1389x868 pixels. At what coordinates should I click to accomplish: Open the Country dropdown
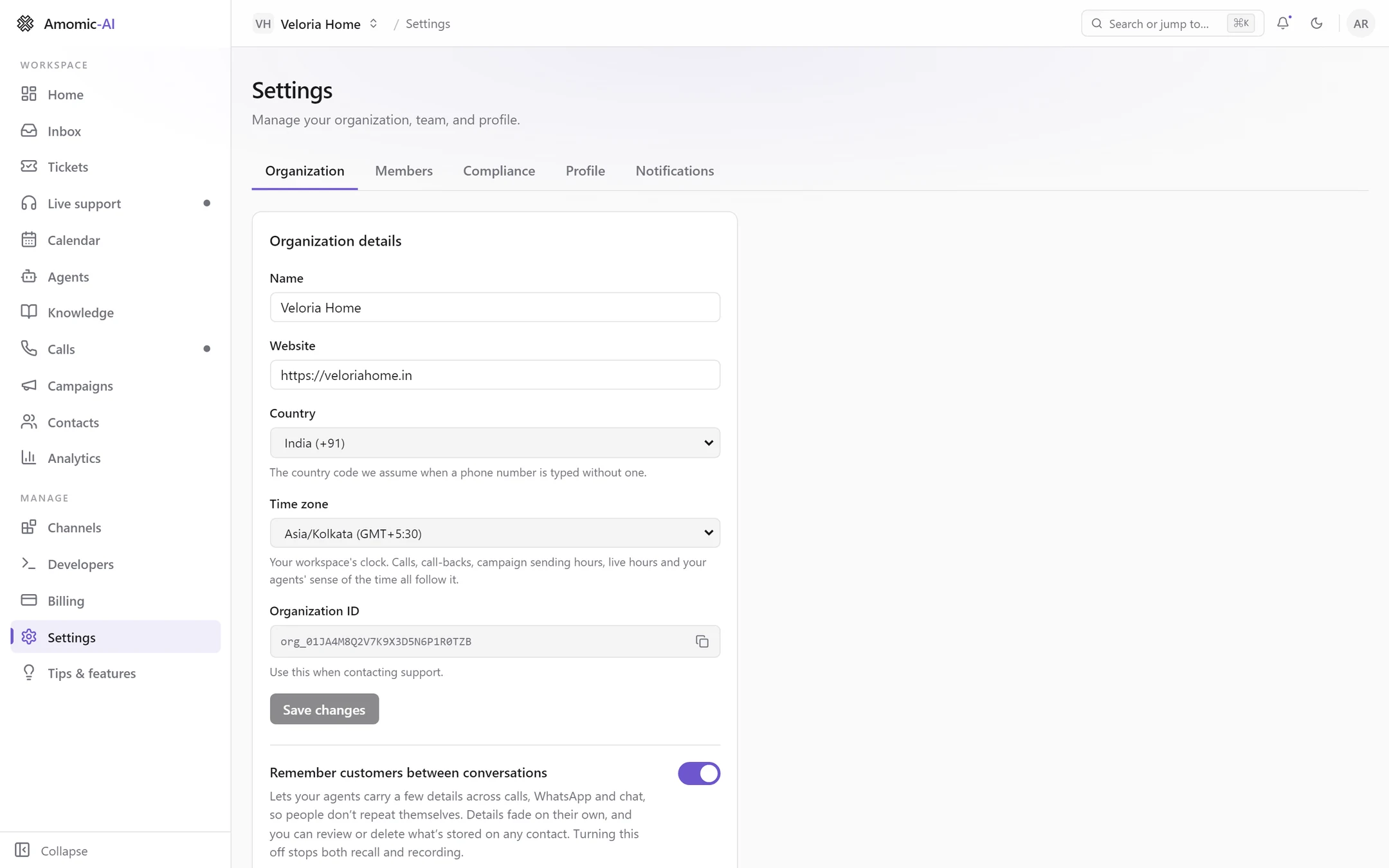tap(495, 443)
